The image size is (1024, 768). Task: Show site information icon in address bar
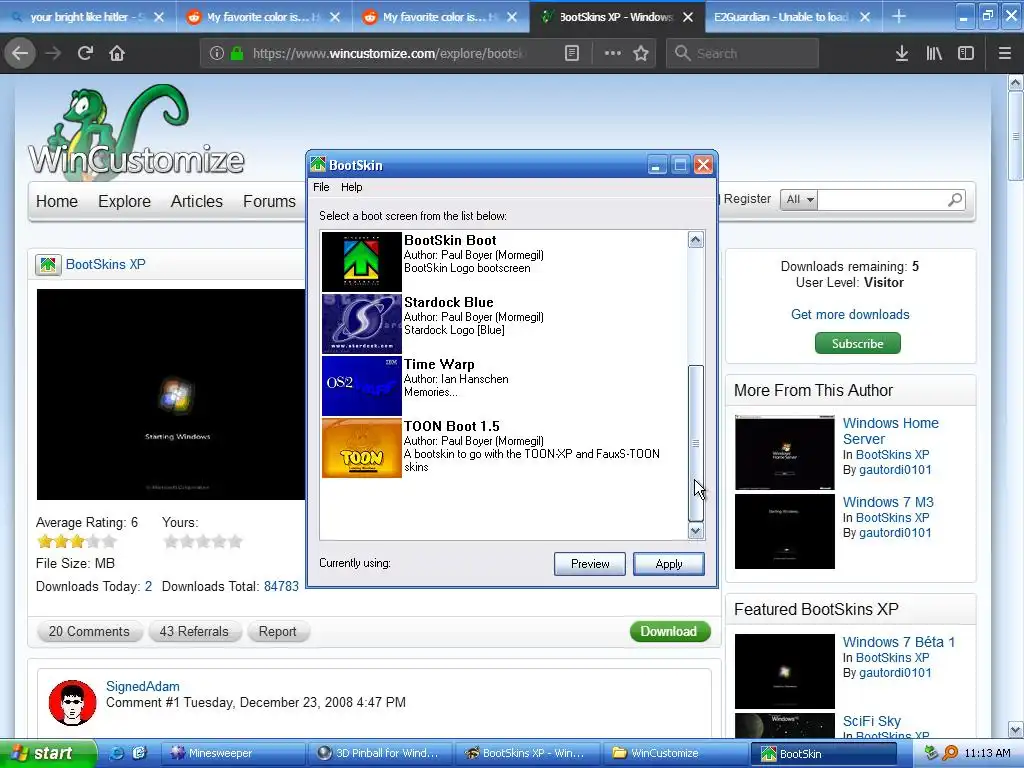(217, 54)
